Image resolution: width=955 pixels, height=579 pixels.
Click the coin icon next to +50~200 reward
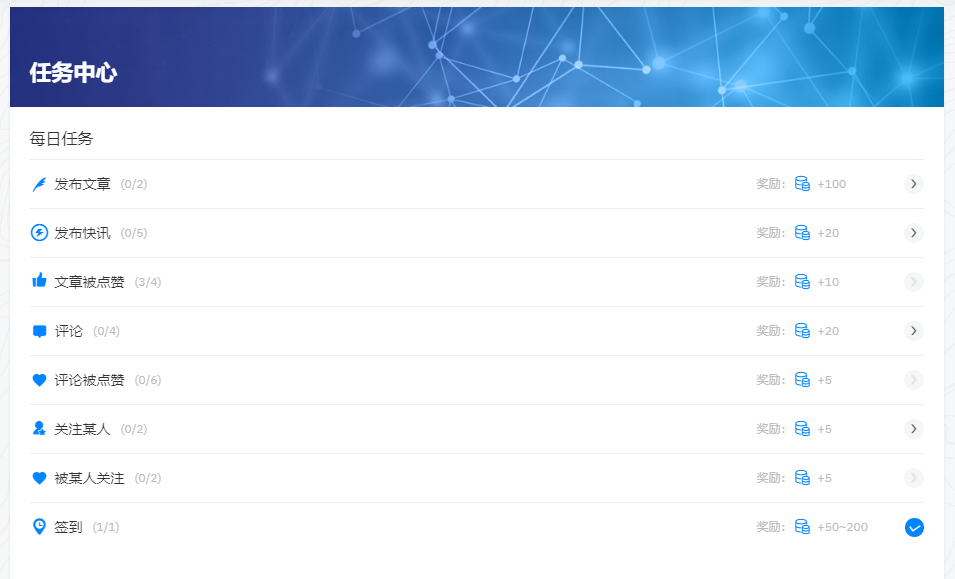pos(802,527)
